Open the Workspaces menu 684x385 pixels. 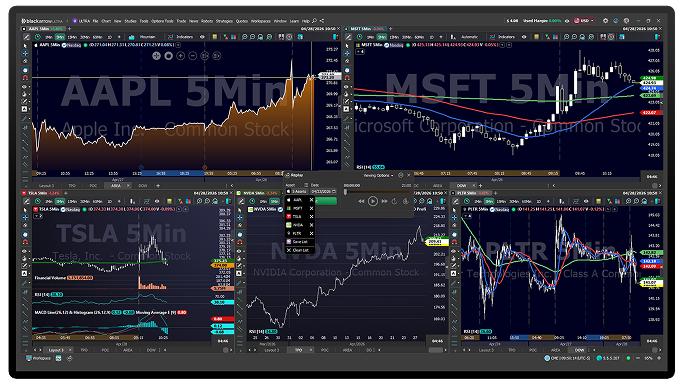point(260,21)
